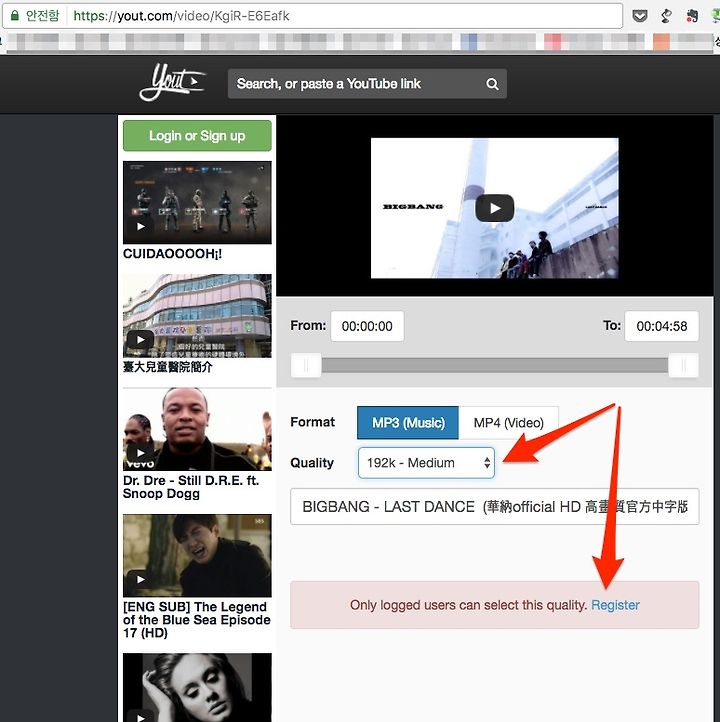This screenshot has height=722, width=720.
Task: Click the Pocket extension icon
Action: pos(639,17)
